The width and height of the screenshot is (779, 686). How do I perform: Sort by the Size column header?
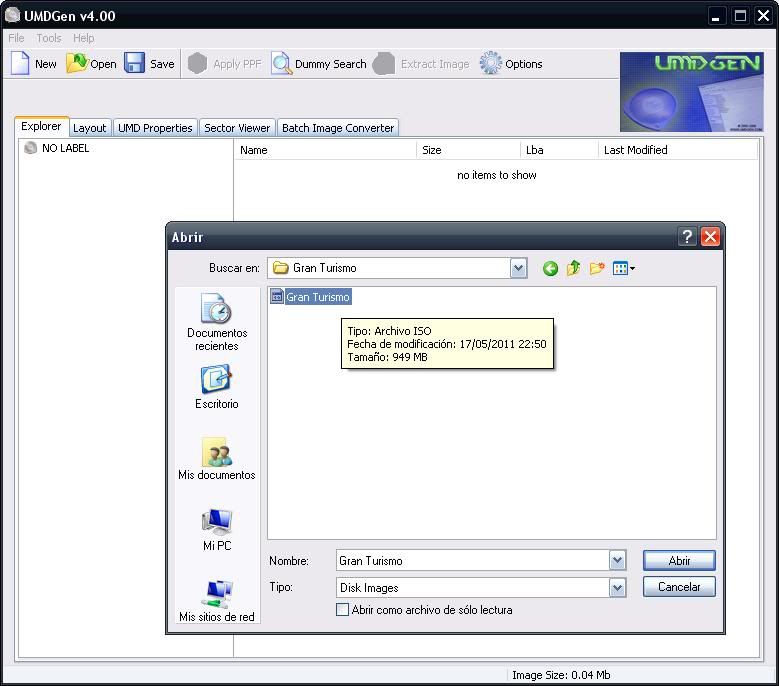(x=468, y=150)
